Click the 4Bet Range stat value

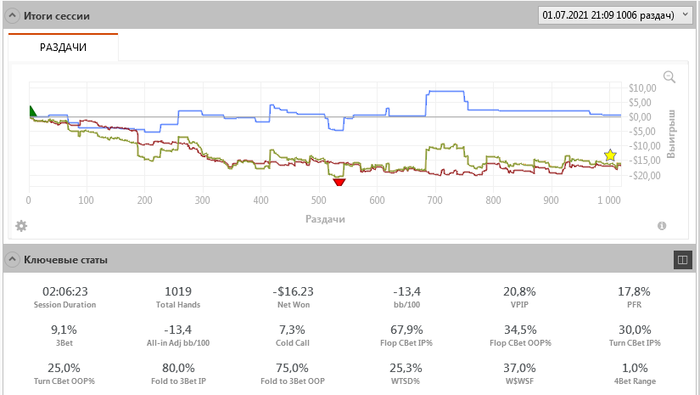click(x=634, y=368)
